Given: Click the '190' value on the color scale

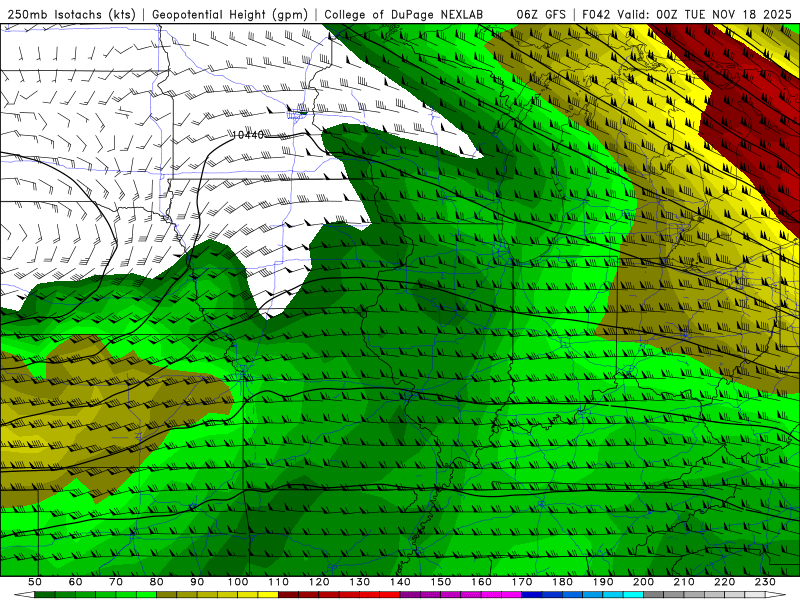Looking at the screenshot, I should (x=603, y=582).
